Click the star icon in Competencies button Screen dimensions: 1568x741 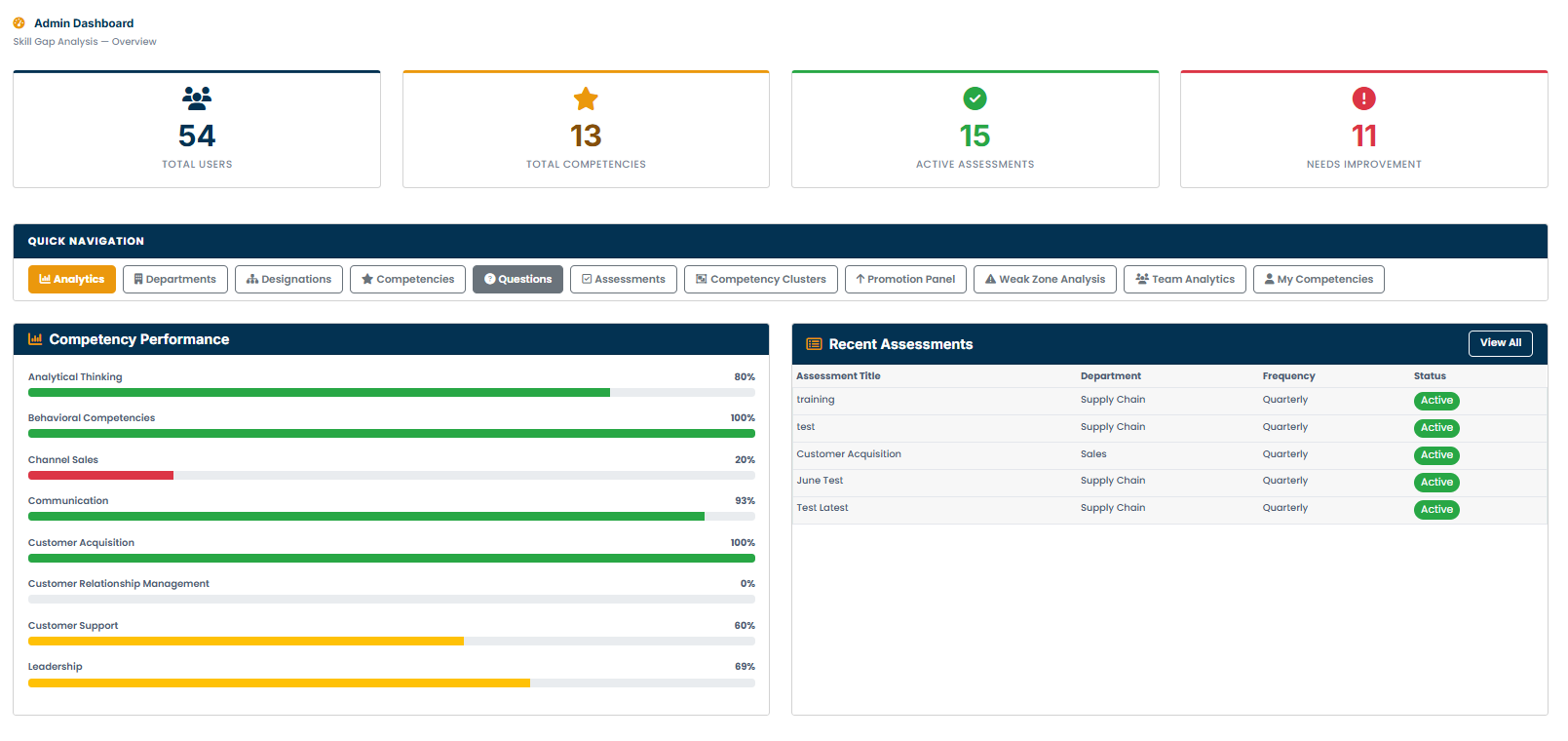(367, 279)
